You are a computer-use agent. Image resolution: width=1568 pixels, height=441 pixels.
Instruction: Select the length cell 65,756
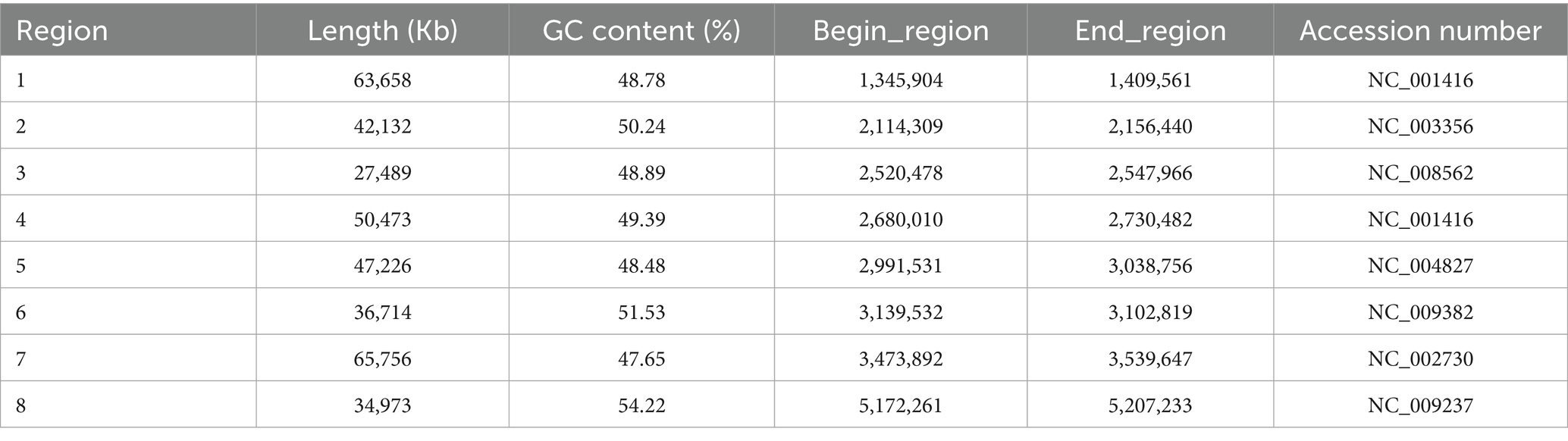382,358
